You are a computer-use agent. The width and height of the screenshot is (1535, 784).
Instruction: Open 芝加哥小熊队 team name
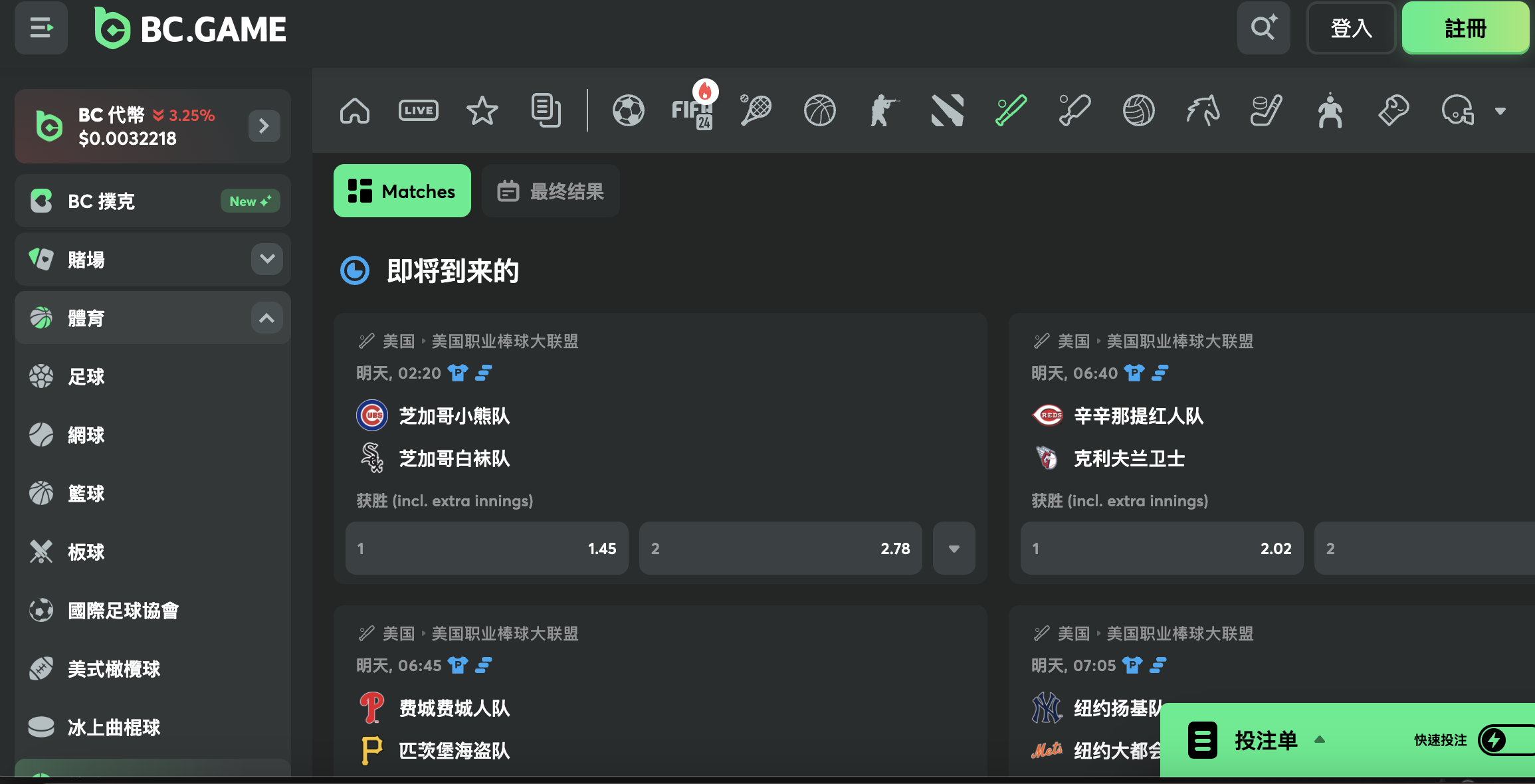(455, 416)
